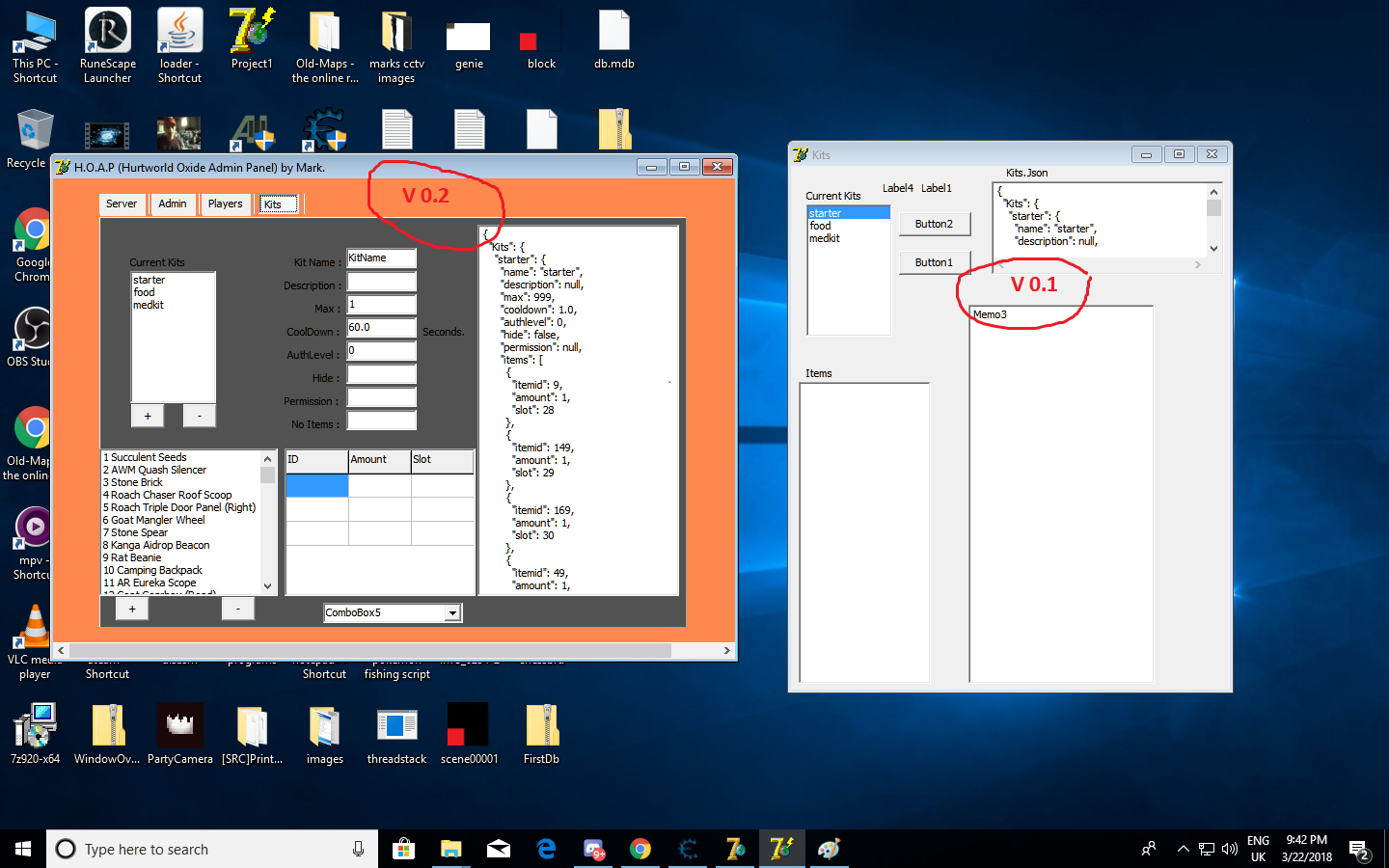1389x868 pixels.
Task: Click the Kits.Json box vertical scrollbar
Action: 1213,220
